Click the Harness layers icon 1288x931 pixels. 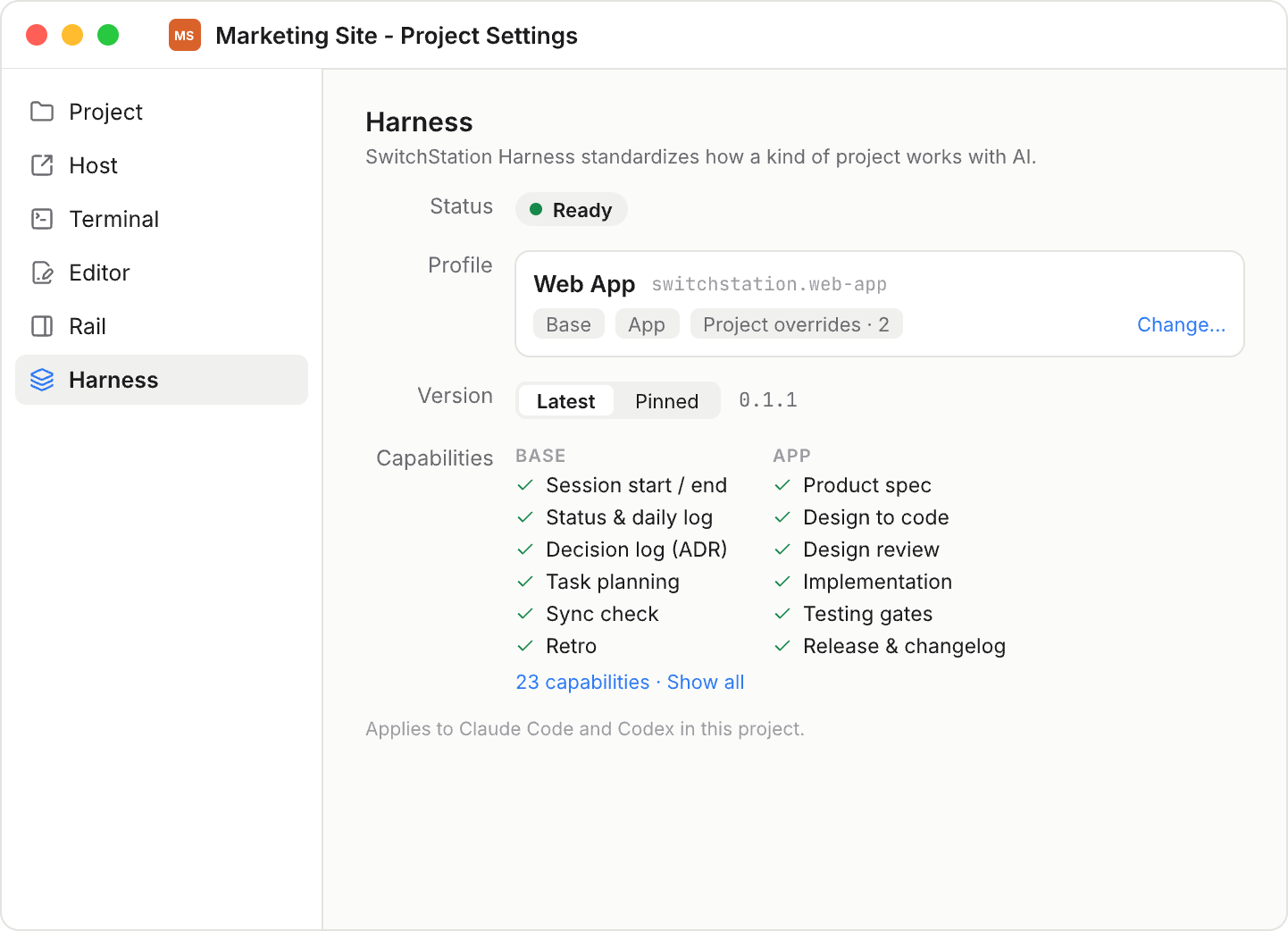42,380
